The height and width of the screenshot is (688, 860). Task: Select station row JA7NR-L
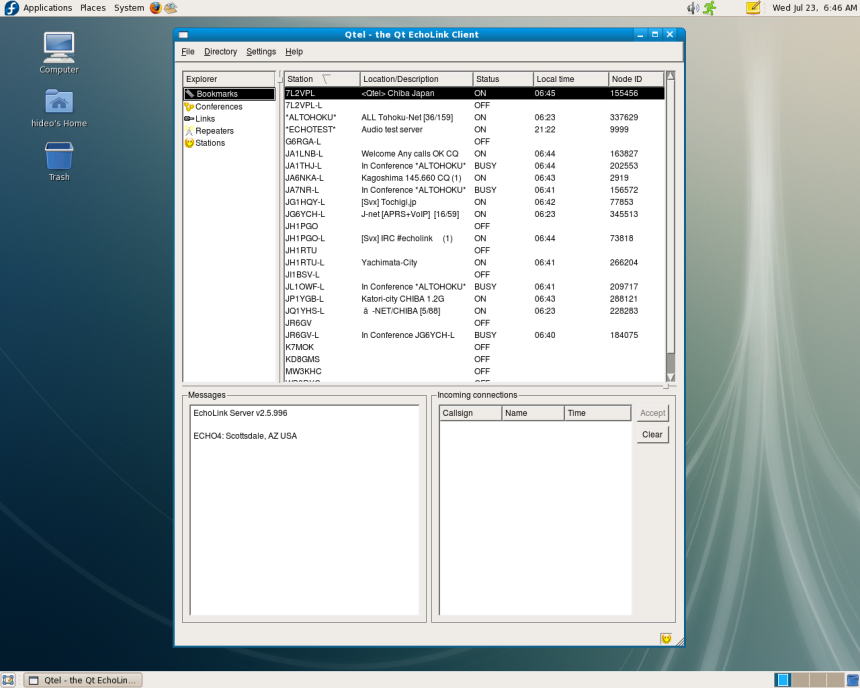[474, 190]
